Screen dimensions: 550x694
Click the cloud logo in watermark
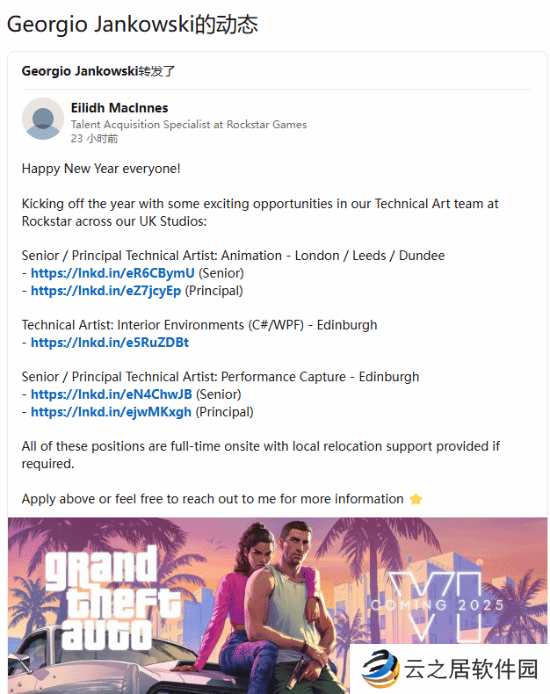(x=380, y=668)
